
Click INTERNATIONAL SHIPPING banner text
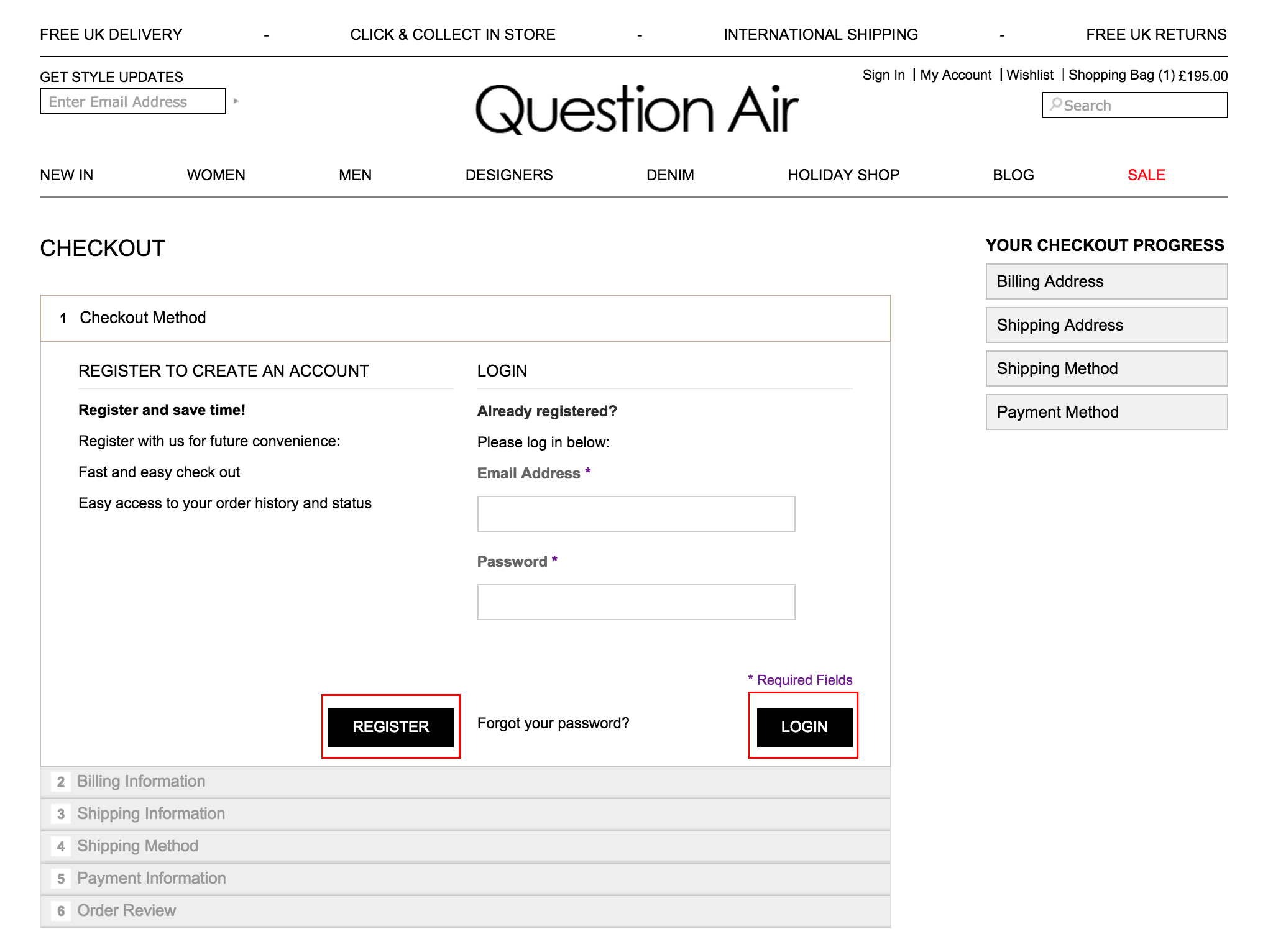(x=820, y=35)
